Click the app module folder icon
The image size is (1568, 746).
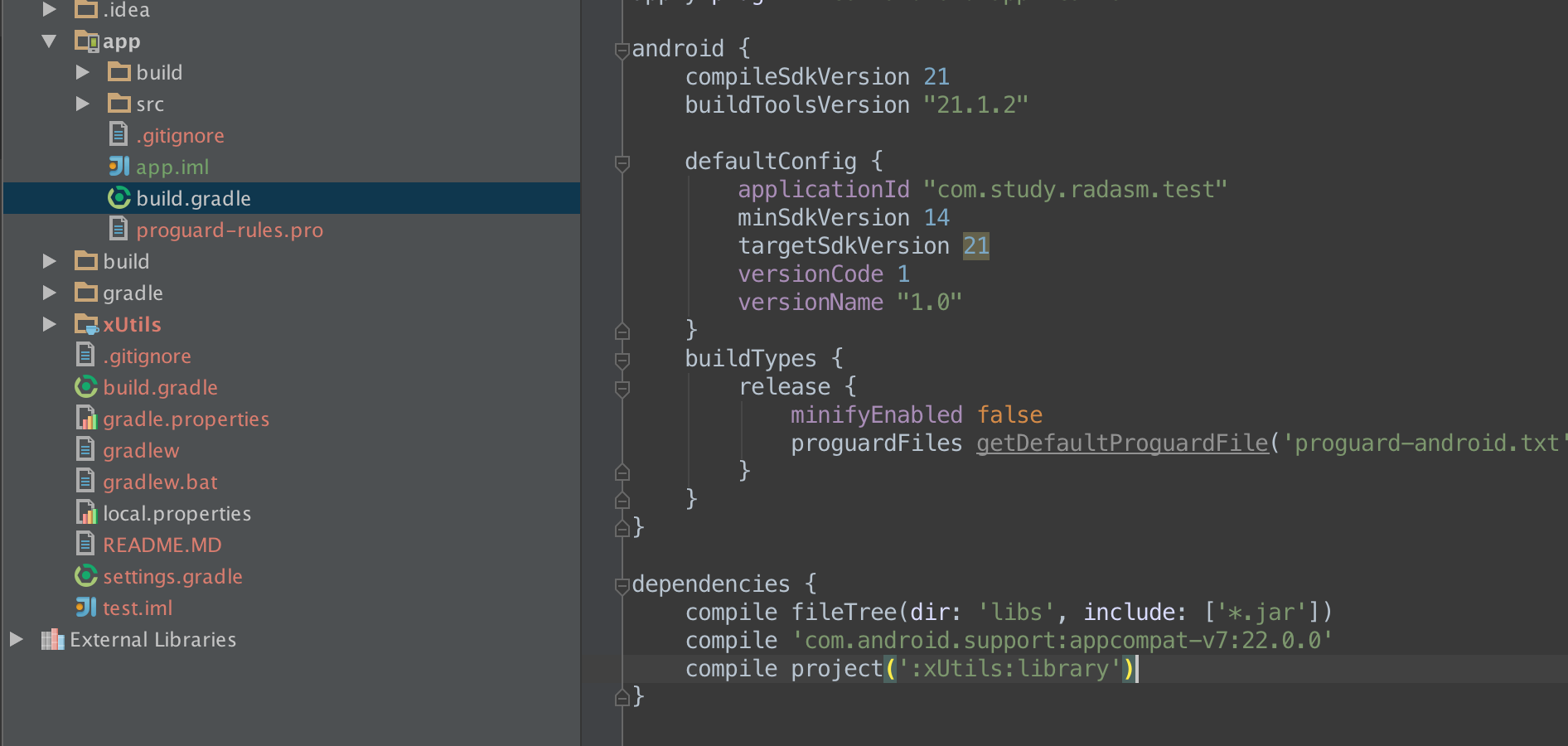[x=86, y=41]
